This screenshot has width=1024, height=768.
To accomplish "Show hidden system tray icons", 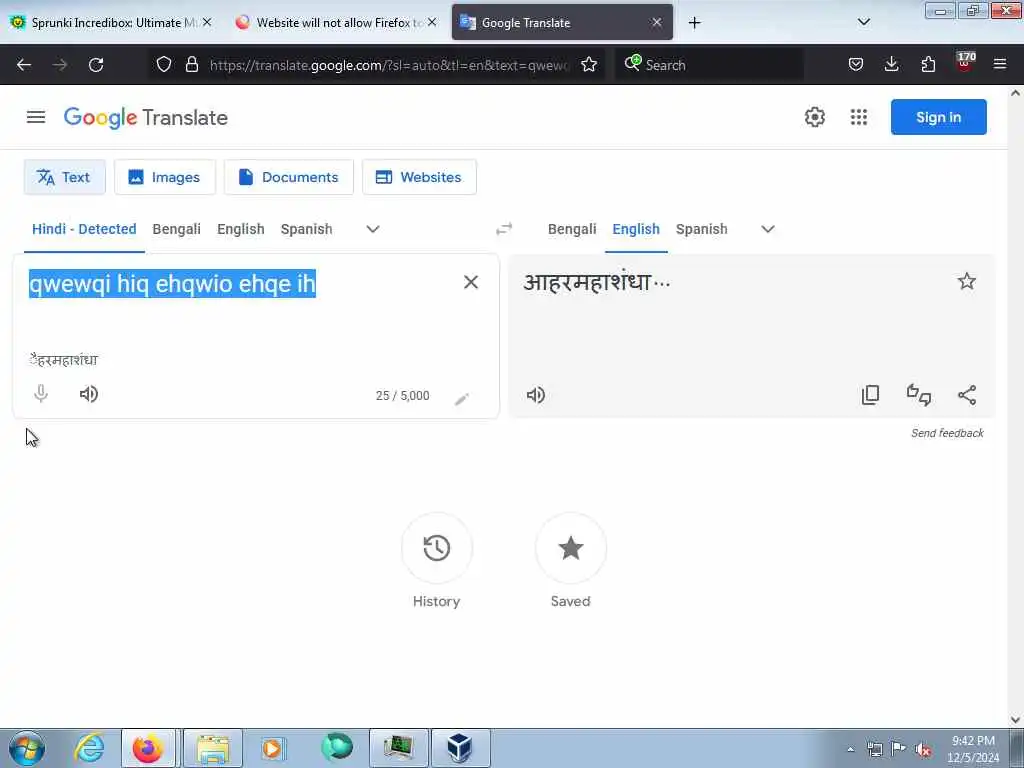I will pyautogui.click(x=850, y=749).
